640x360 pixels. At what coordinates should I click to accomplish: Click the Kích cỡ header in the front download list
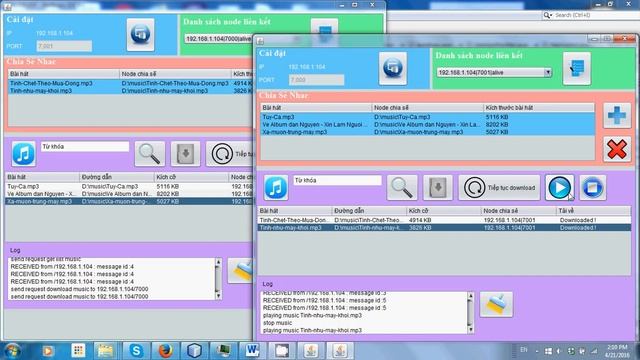pos(444,211)
